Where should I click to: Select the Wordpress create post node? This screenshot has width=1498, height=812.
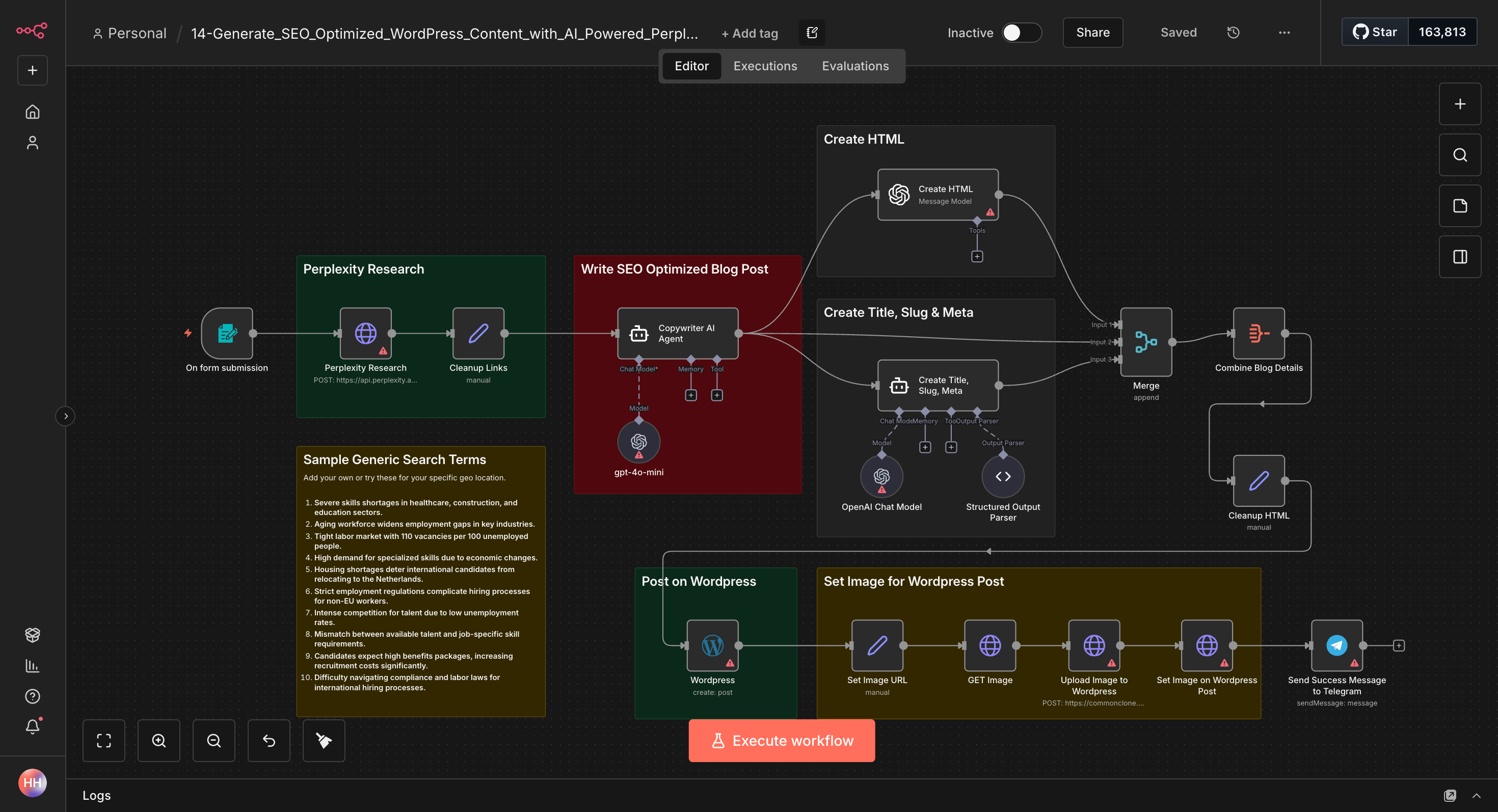[712, 646]
